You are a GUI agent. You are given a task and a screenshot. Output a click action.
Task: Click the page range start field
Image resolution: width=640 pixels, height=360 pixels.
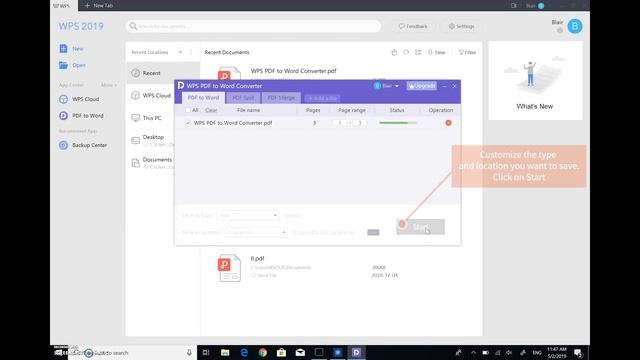tap(339, 123)
